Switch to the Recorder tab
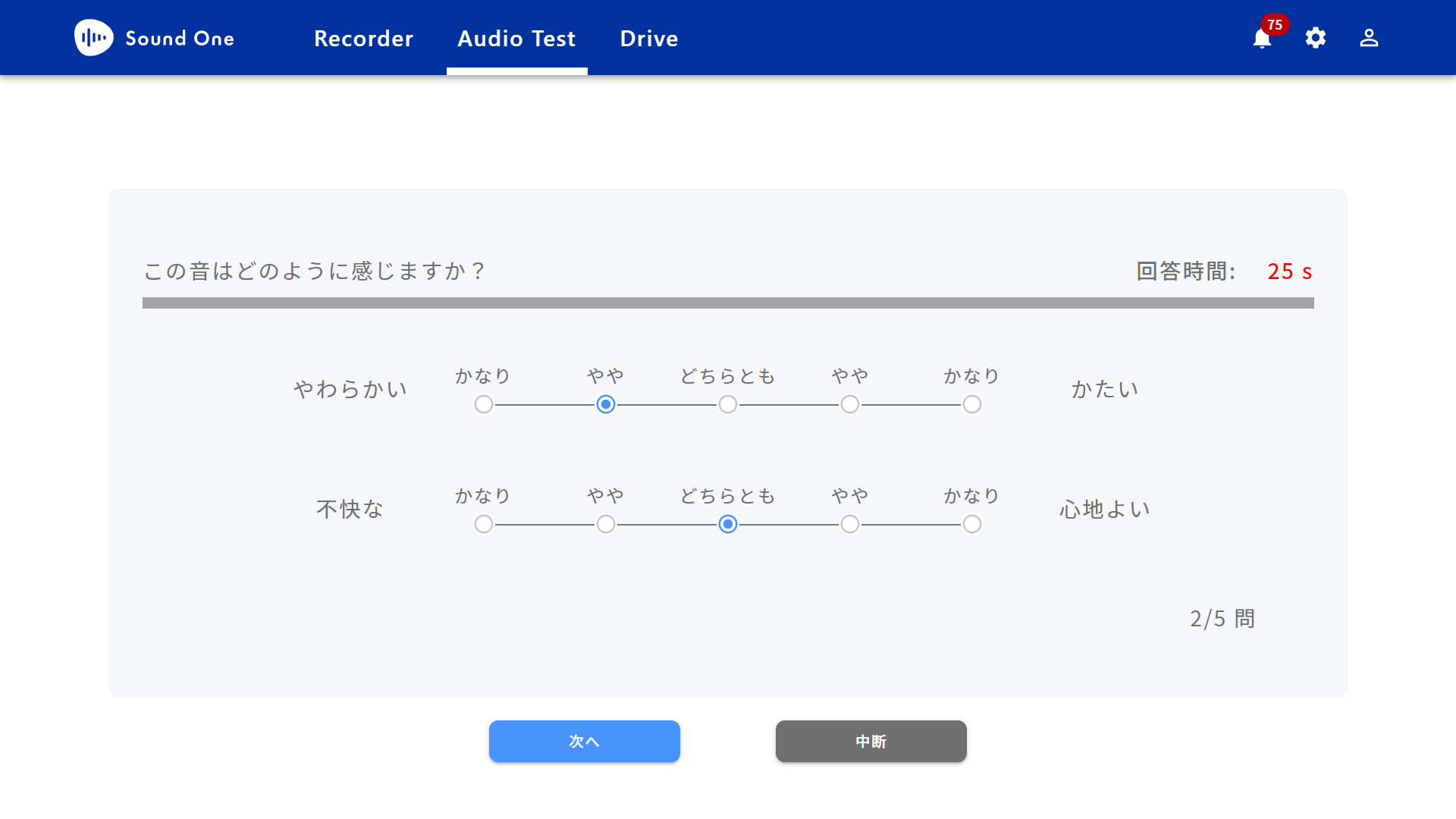The height and width of the screenshot is (819, 1456). pos(364,39)
